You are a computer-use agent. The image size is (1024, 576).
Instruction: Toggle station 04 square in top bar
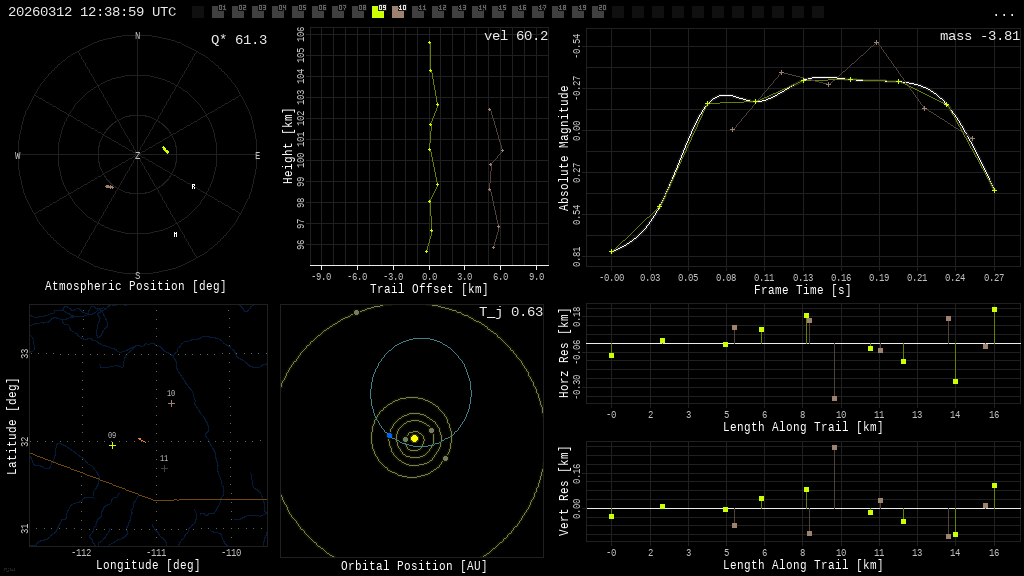[278, 12]
